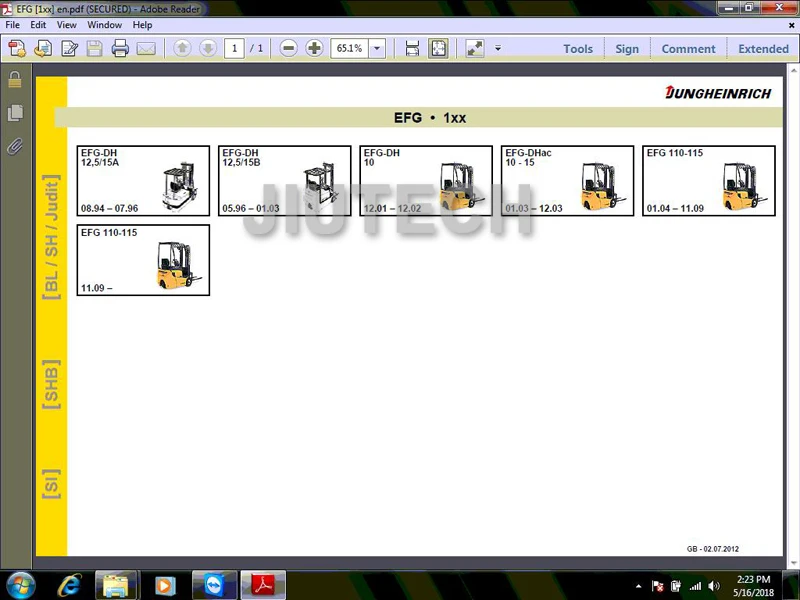The width and height of the screenshot is (800, 600).
Task: Click the Jungheinrich logo
Action: [718, 93]
